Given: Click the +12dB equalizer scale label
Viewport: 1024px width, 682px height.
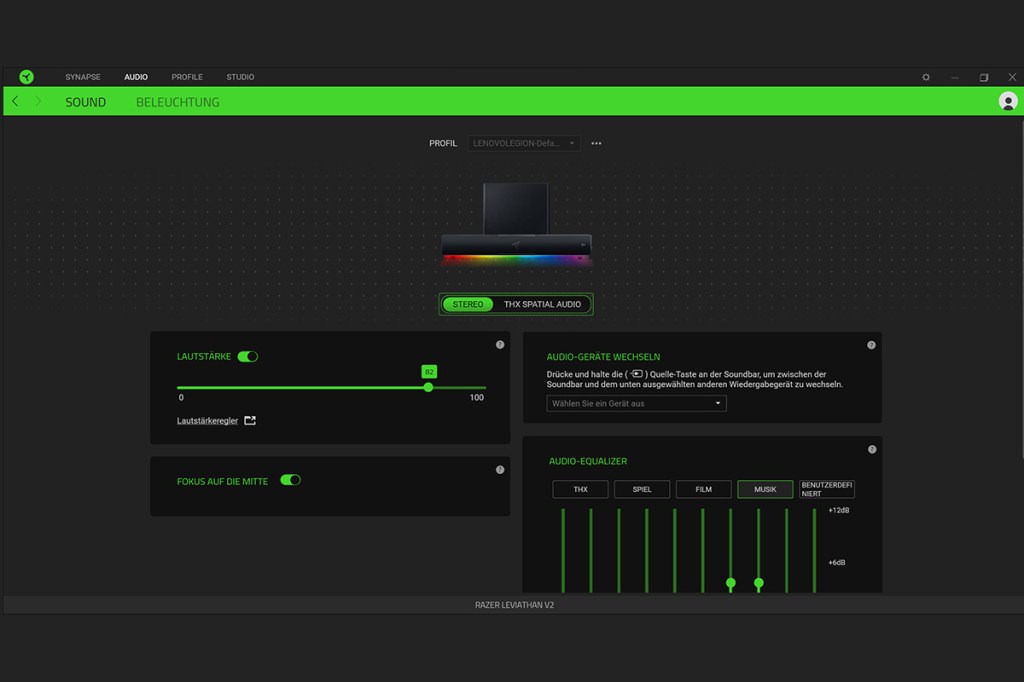Looking at the screenshot, I should 839,510.
